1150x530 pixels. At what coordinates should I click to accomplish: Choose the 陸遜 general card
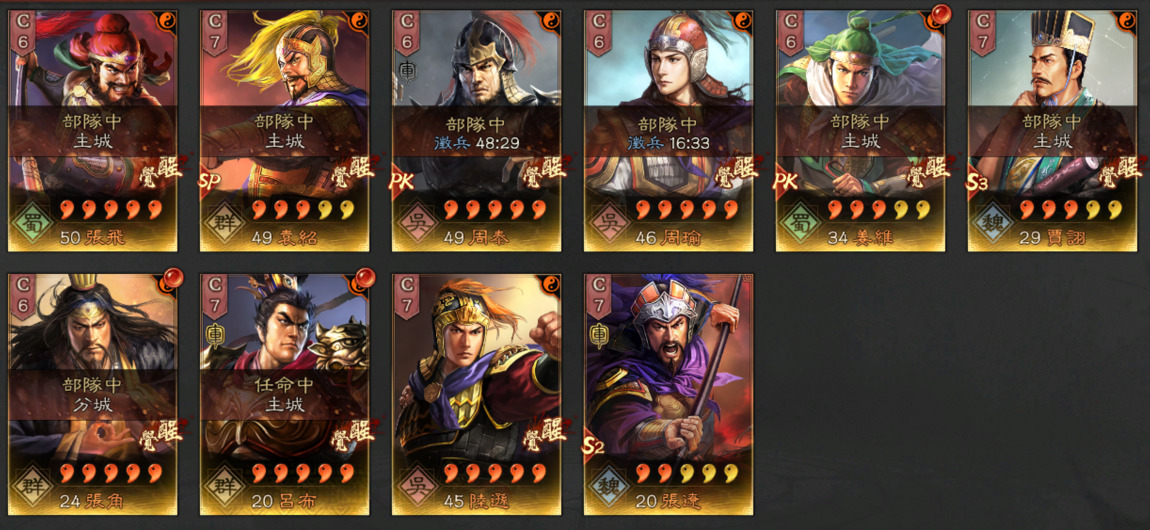point(477,394)
